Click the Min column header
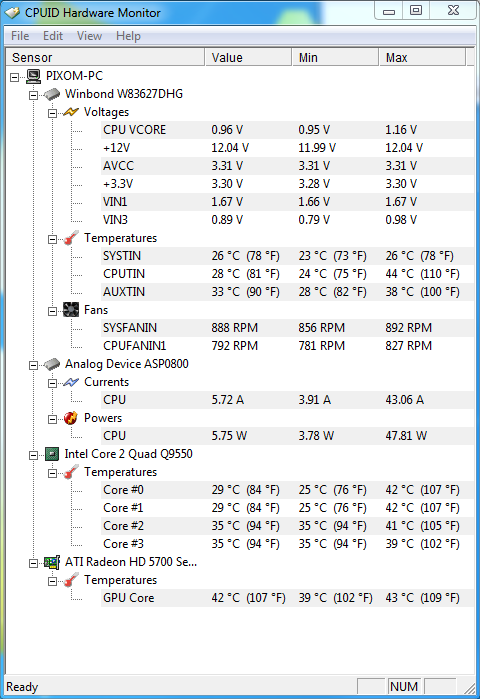480x699 pixels. click(x=336, y=58)
